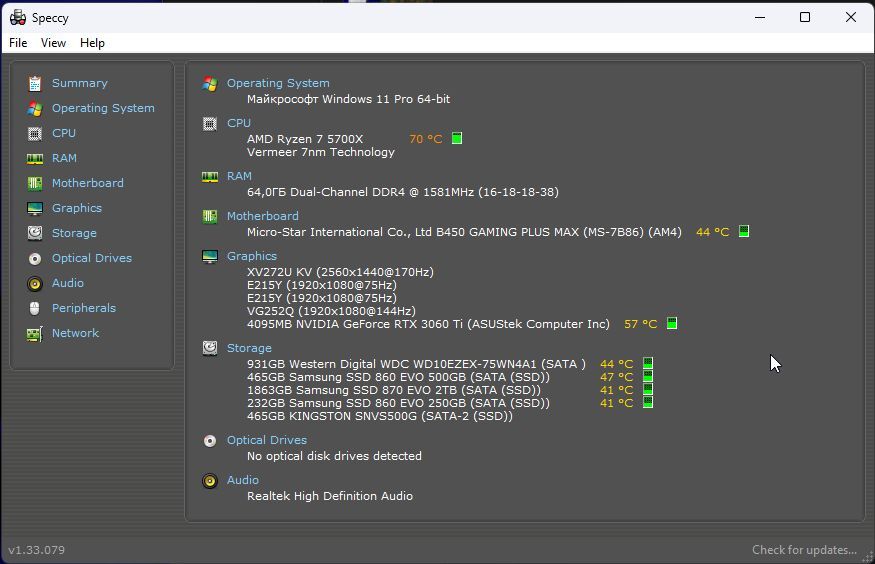This screenshot has height=564, width=875.
Task: Click the CPU temperature reading 70 °C
Action: (426, 139)
